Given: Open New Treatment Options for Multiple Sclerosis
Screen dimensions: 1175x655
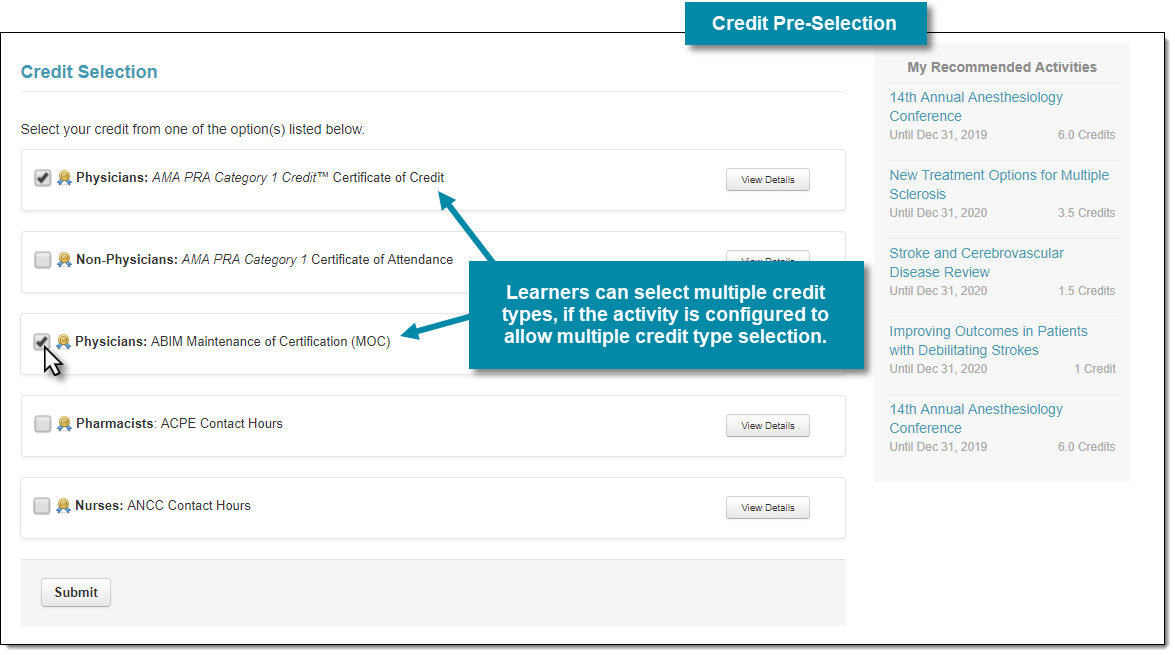Looking at the screenshot, I should (x=999, y=184).
